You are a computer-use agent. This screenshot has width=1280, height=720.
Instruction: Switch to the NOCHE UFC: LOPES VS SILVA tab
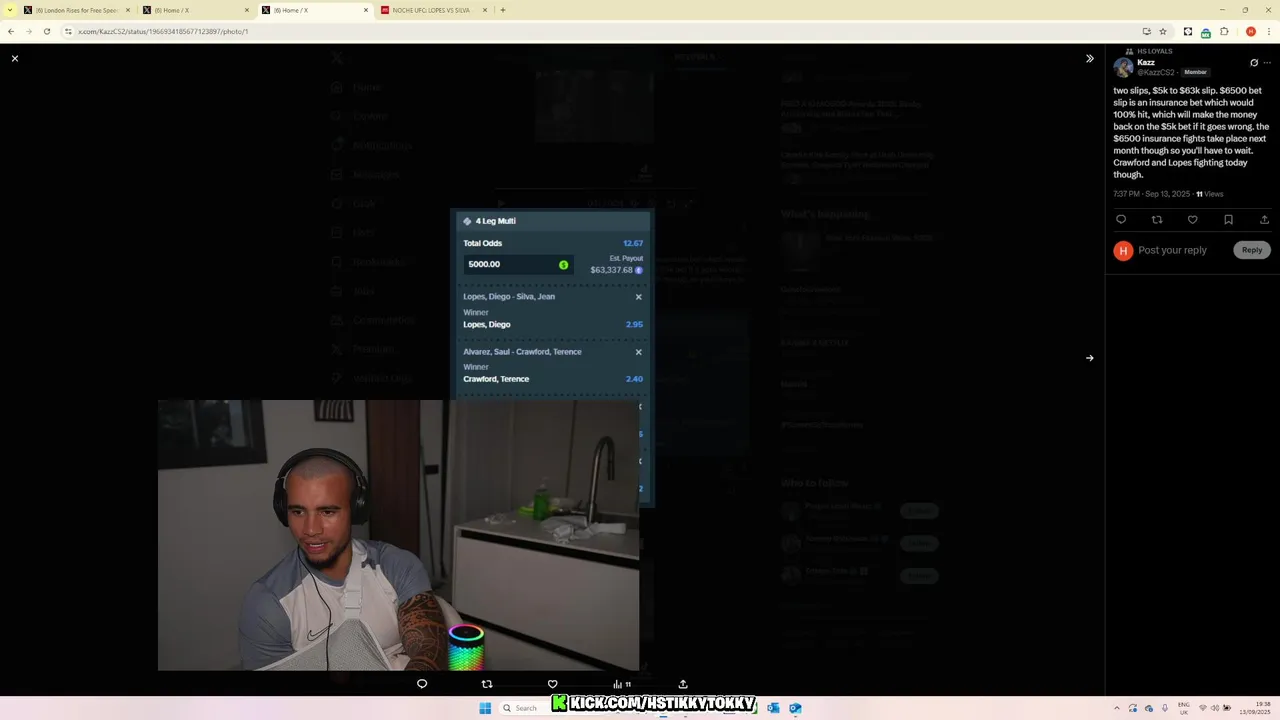tap(433, 10)
